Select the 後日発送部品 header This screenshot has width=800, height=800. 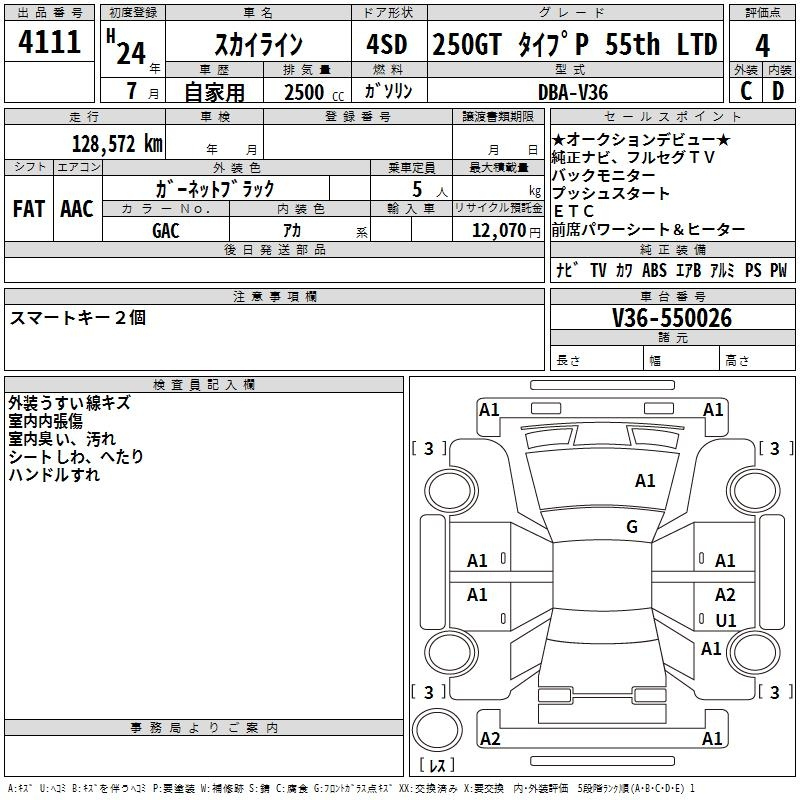click(274, 249)
